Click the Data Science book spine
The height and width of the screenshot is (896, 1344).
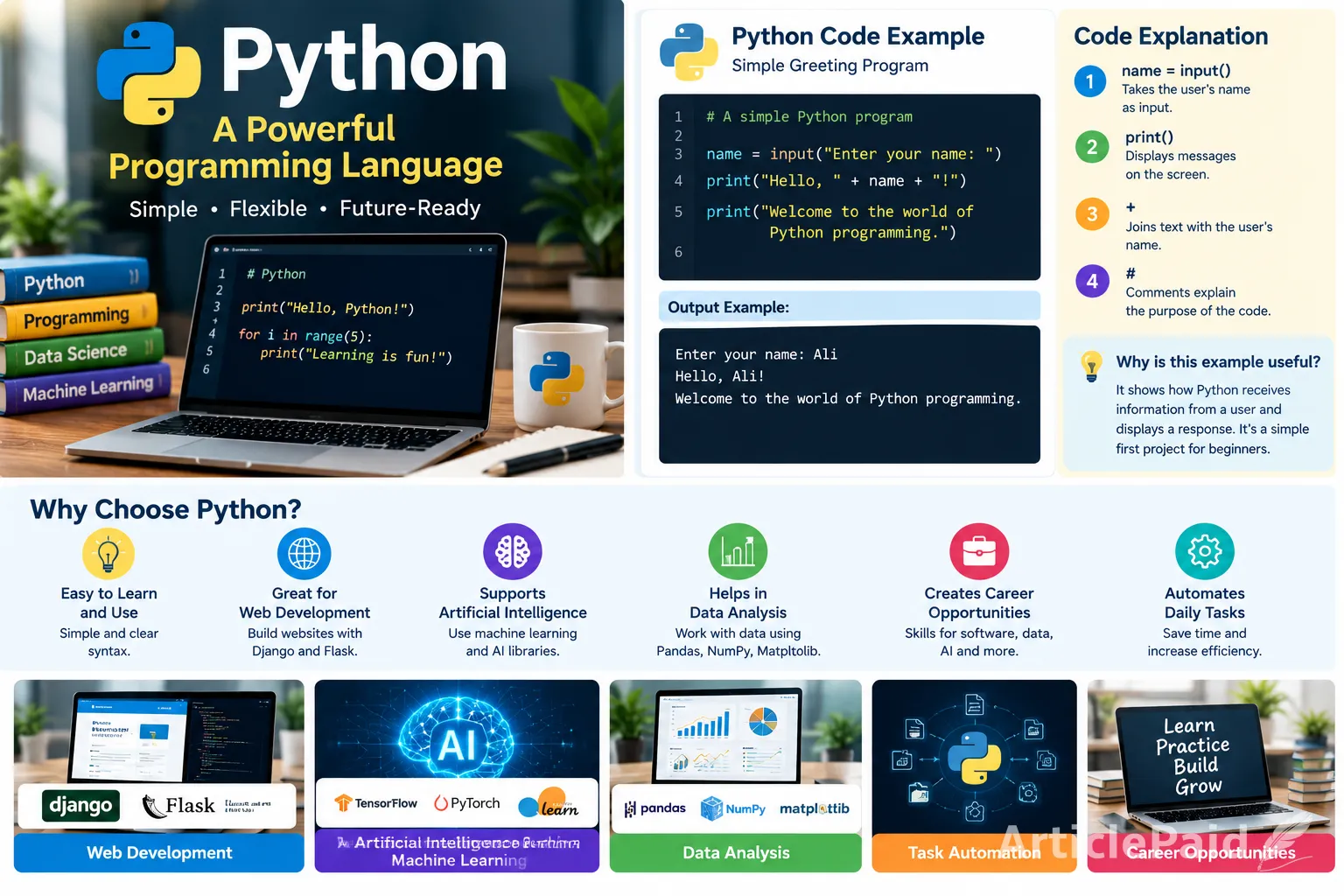coord(80,353)
